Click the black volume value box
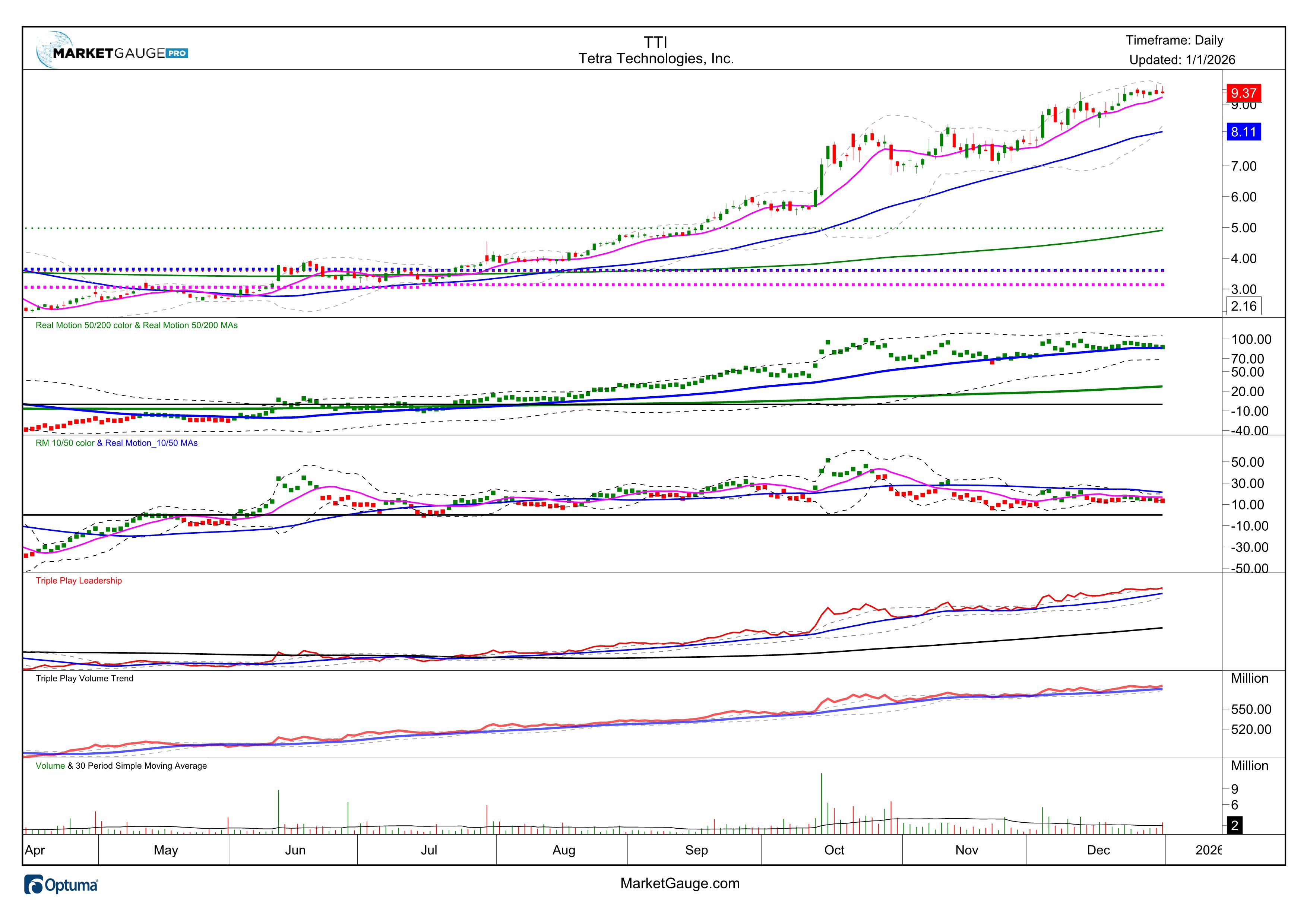This screenshot has width=1307, height=924. click(1234, 826)
